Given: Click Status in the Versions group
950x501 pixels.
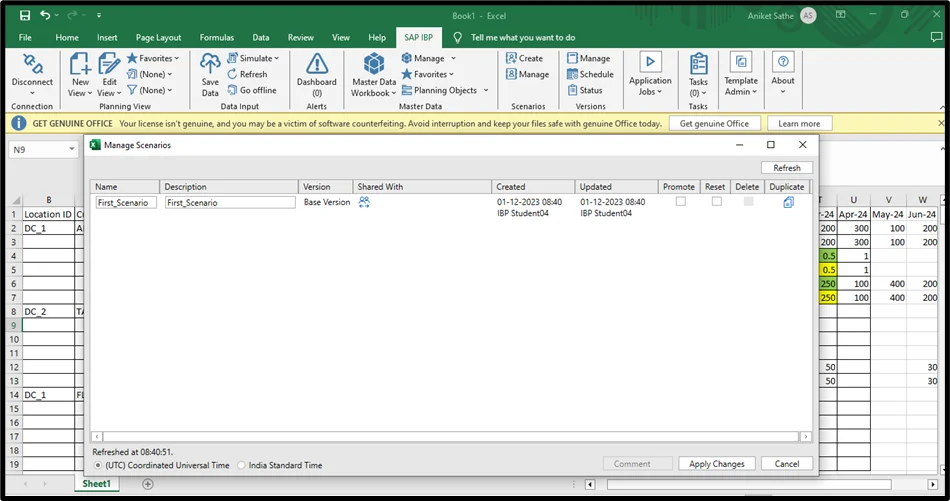Looking at the screenshot, I should 585,90.
